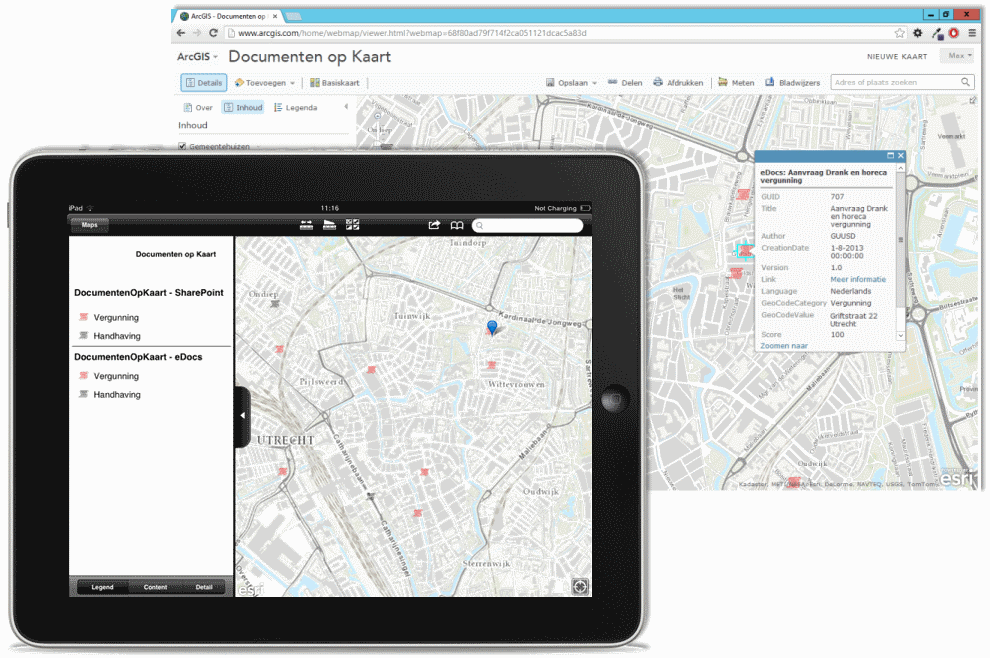Go back in the Chrome browser

click(x=181, y=33)
